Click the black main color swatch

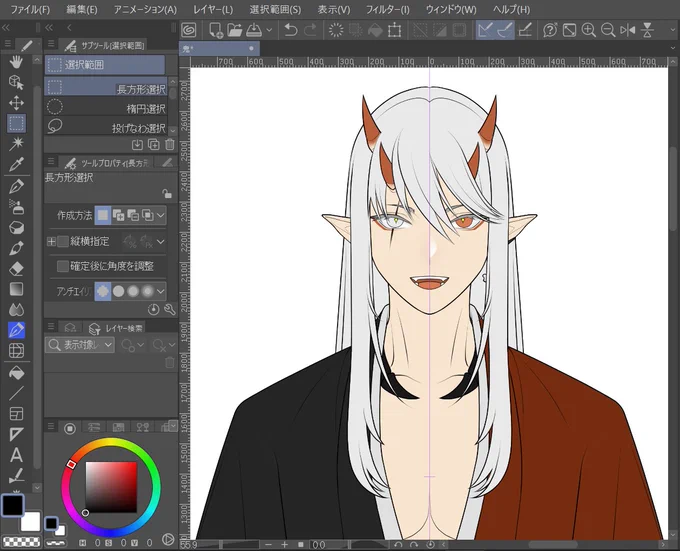13,505
